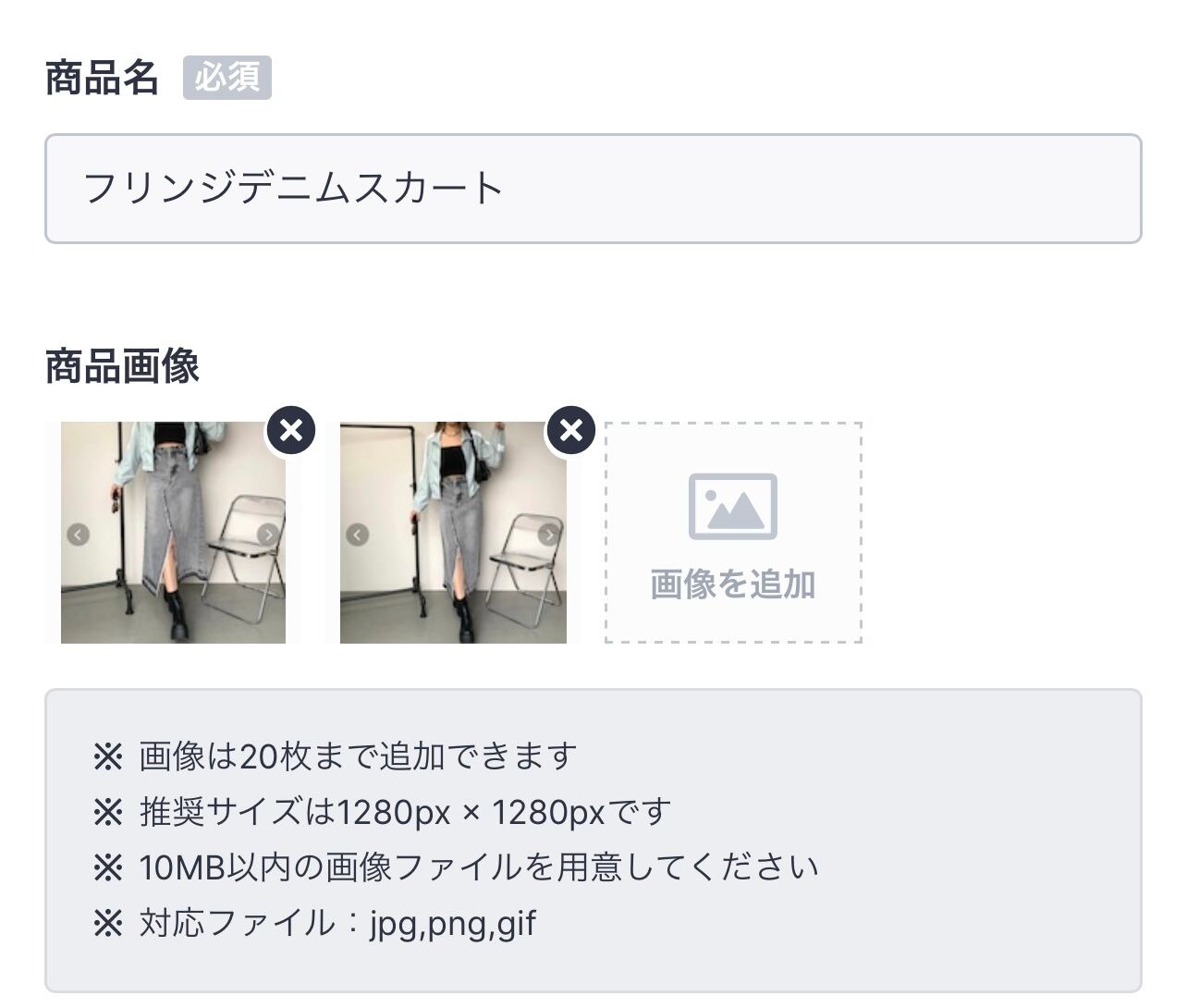Click the ※ mark beside 推奨サイズ
This screenshot has height=1008, width=1187.
click(108, 813)
